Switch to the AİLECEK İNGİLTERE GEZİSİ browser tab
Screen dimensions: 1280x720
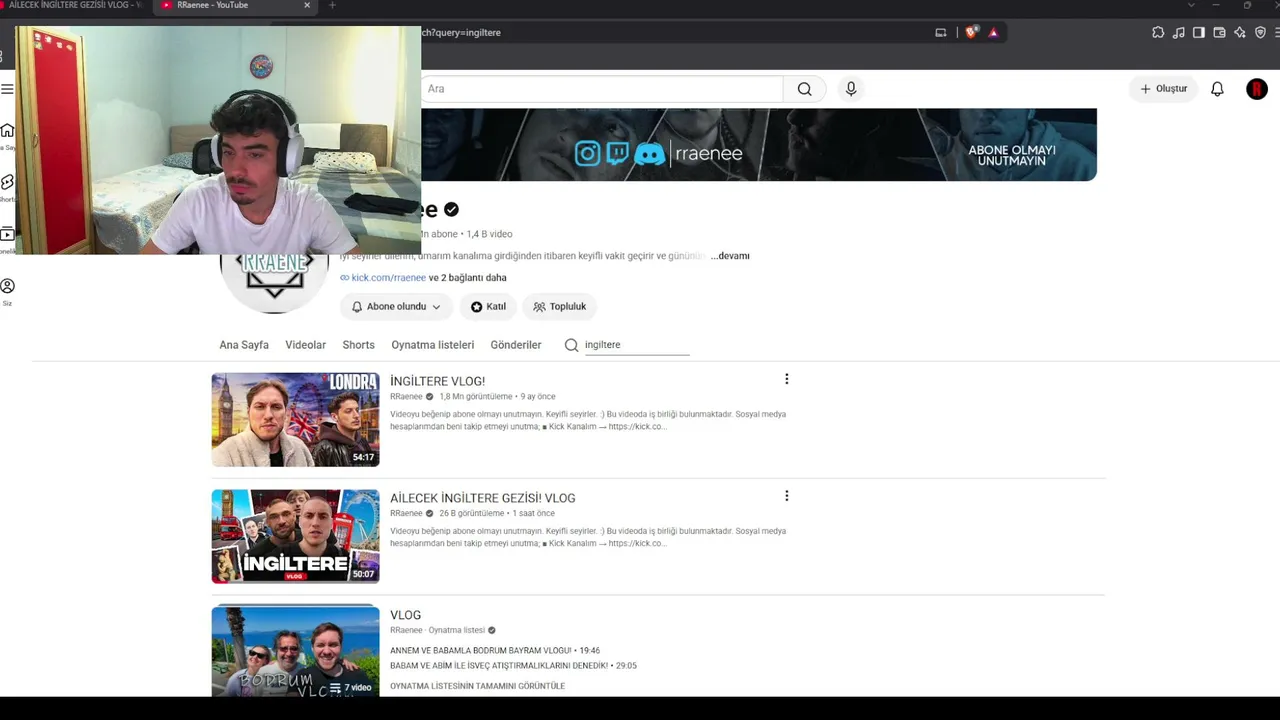click(72, 6)
